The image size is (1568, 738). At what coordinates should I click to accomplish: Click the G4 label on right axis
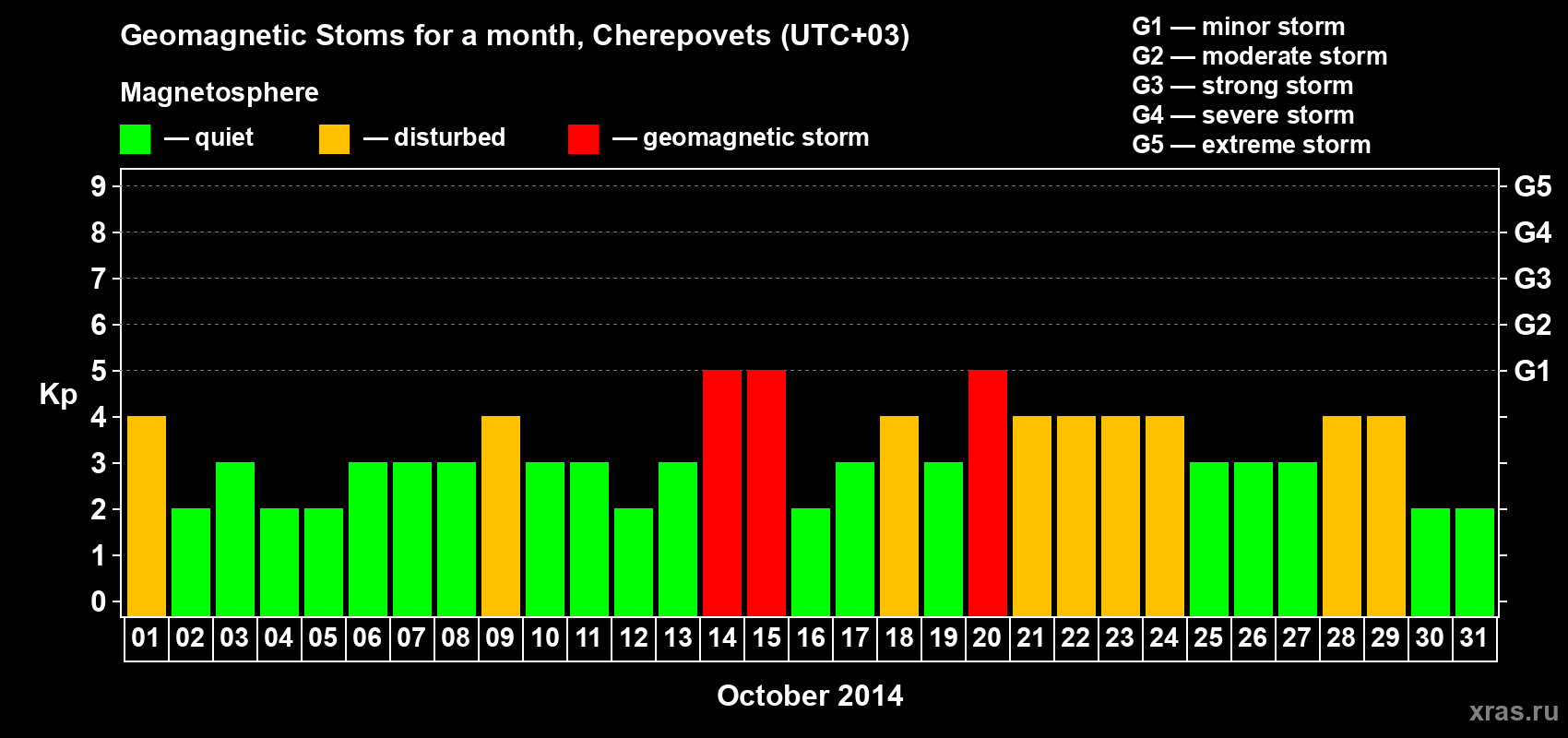(x=1532, y=232)
